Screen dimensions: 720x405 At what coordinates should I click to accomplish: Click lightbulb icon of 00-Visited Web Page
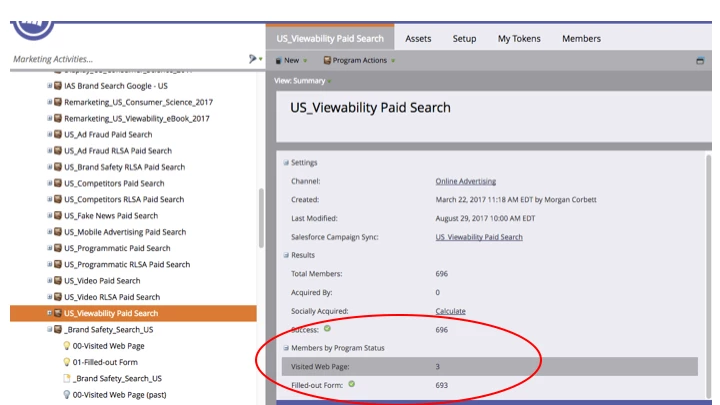click(x=67, y=346)
